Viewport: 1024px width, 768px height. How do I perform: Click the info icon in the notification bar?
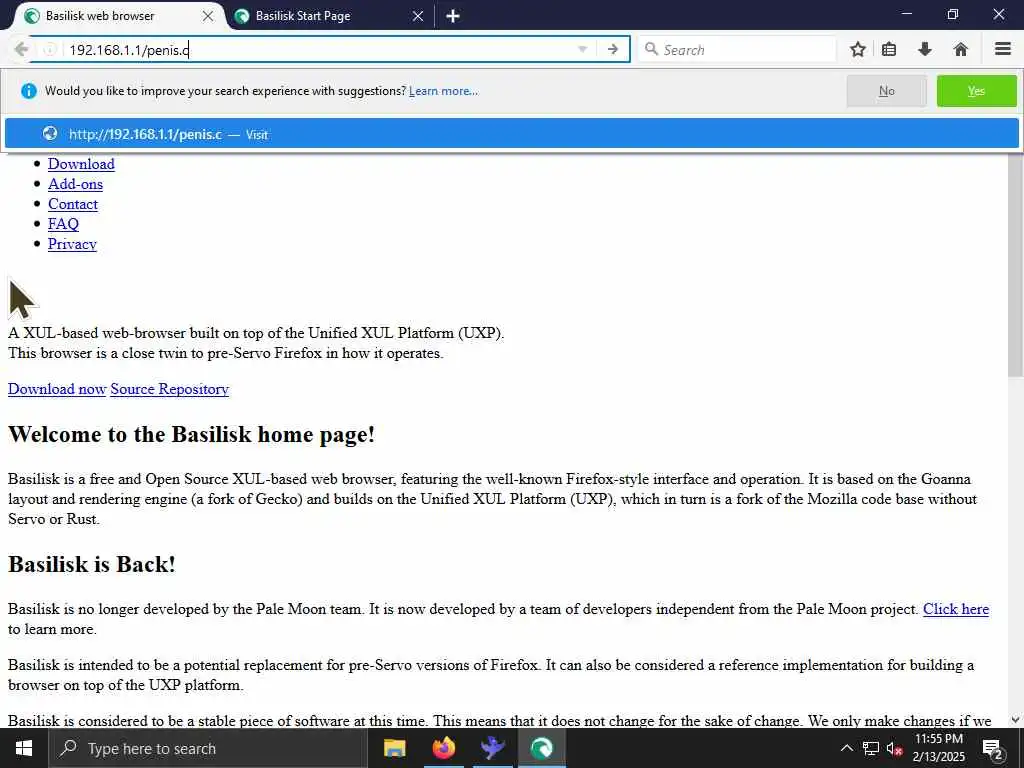click(x=29, y=91)
